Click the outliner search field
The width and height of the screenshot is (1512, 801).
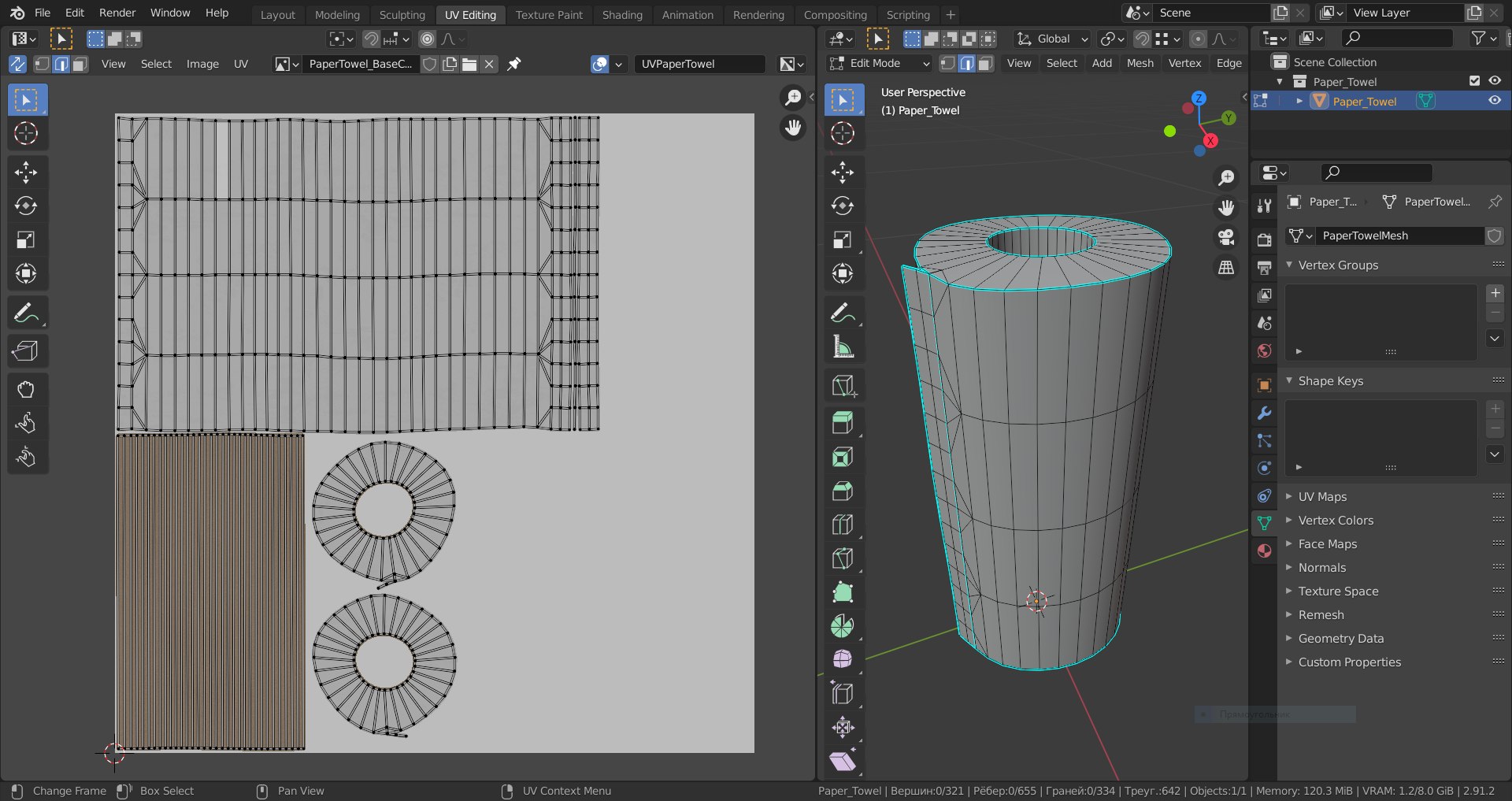tap(1397, 38)
